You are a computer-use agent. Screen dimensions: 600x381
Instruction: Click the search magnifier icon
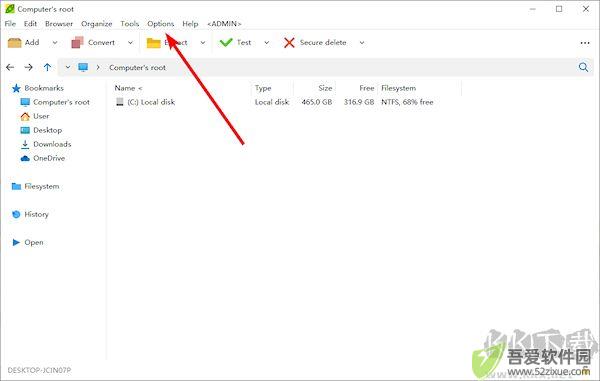click(583, 67)
